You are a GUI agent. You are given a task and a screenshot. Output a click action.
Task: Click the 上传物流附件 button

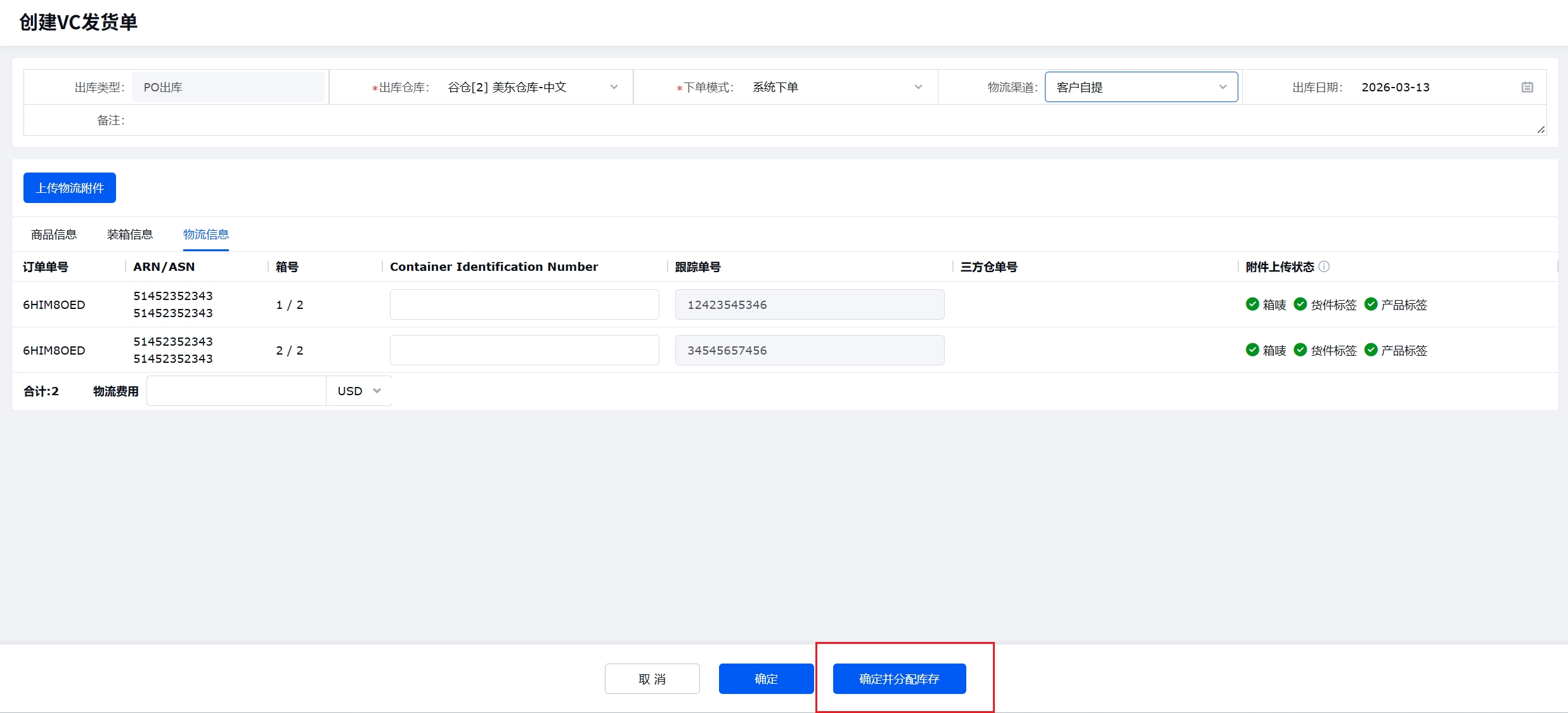tap(70, 188)
